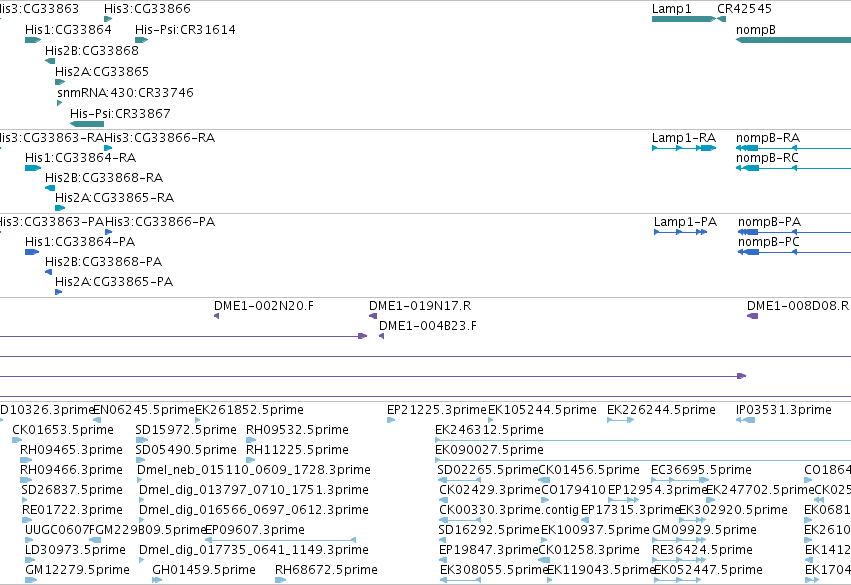Select His2B:CG33868 gene arrow

(x=50, y=61)
